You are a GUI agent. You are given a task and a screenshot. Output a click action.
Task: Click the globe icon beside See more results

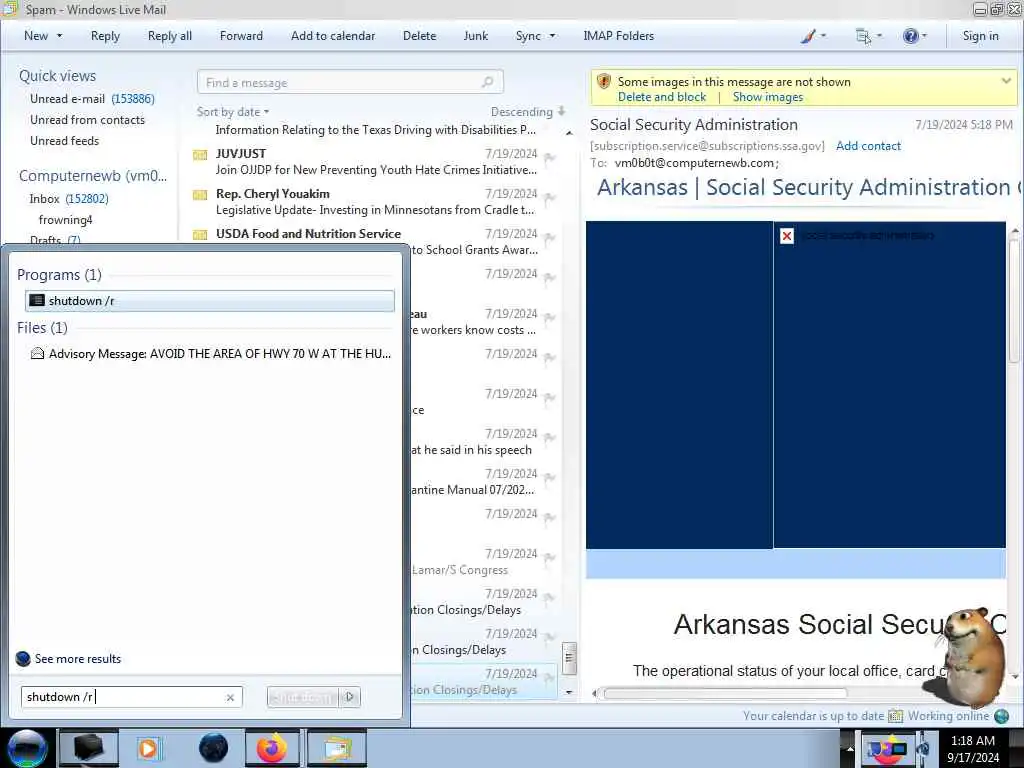tap(23, 658)
